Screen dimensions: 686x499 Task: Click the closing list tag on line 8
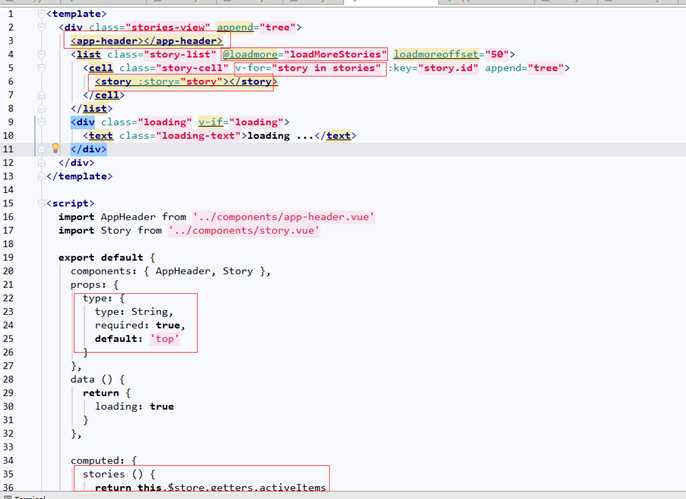(x=91, y=108)
